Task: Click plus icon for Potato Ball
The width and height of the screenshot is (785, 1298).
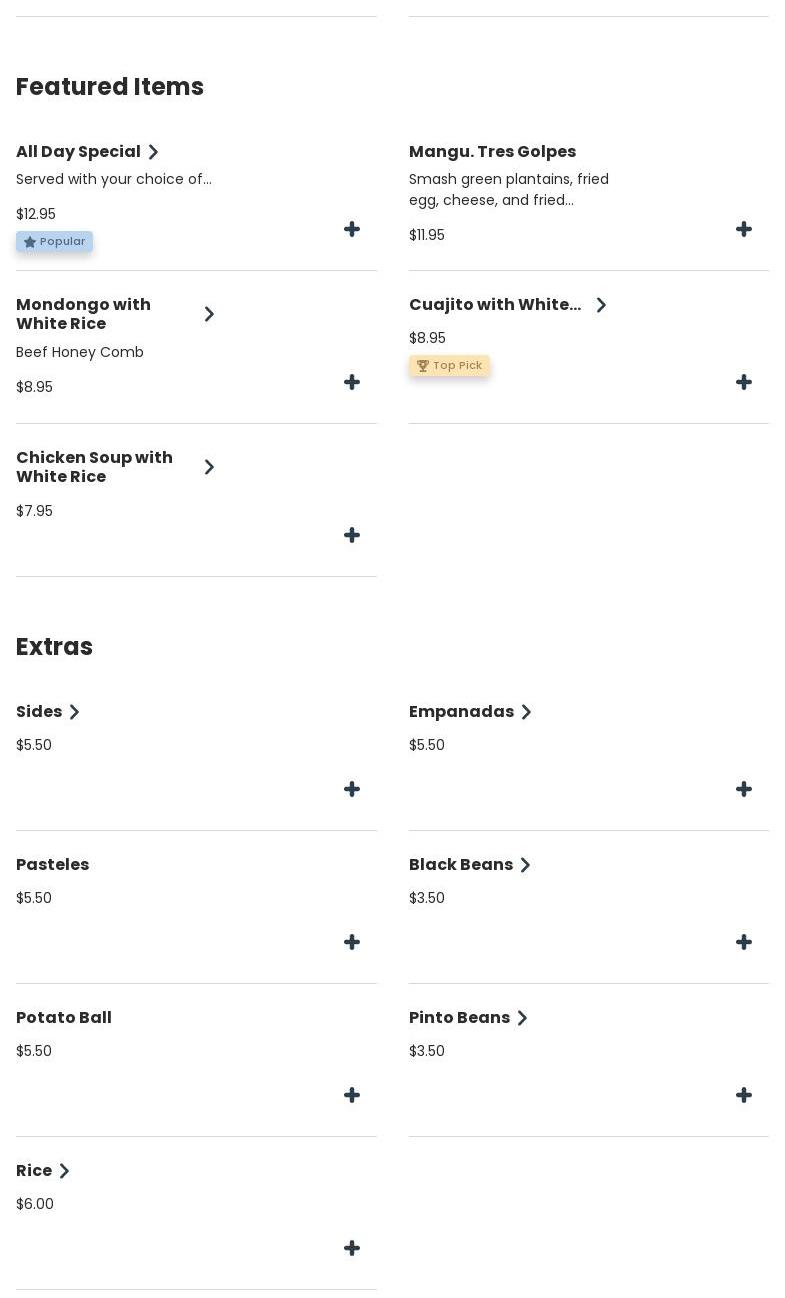Action: tap(352, 1096)
